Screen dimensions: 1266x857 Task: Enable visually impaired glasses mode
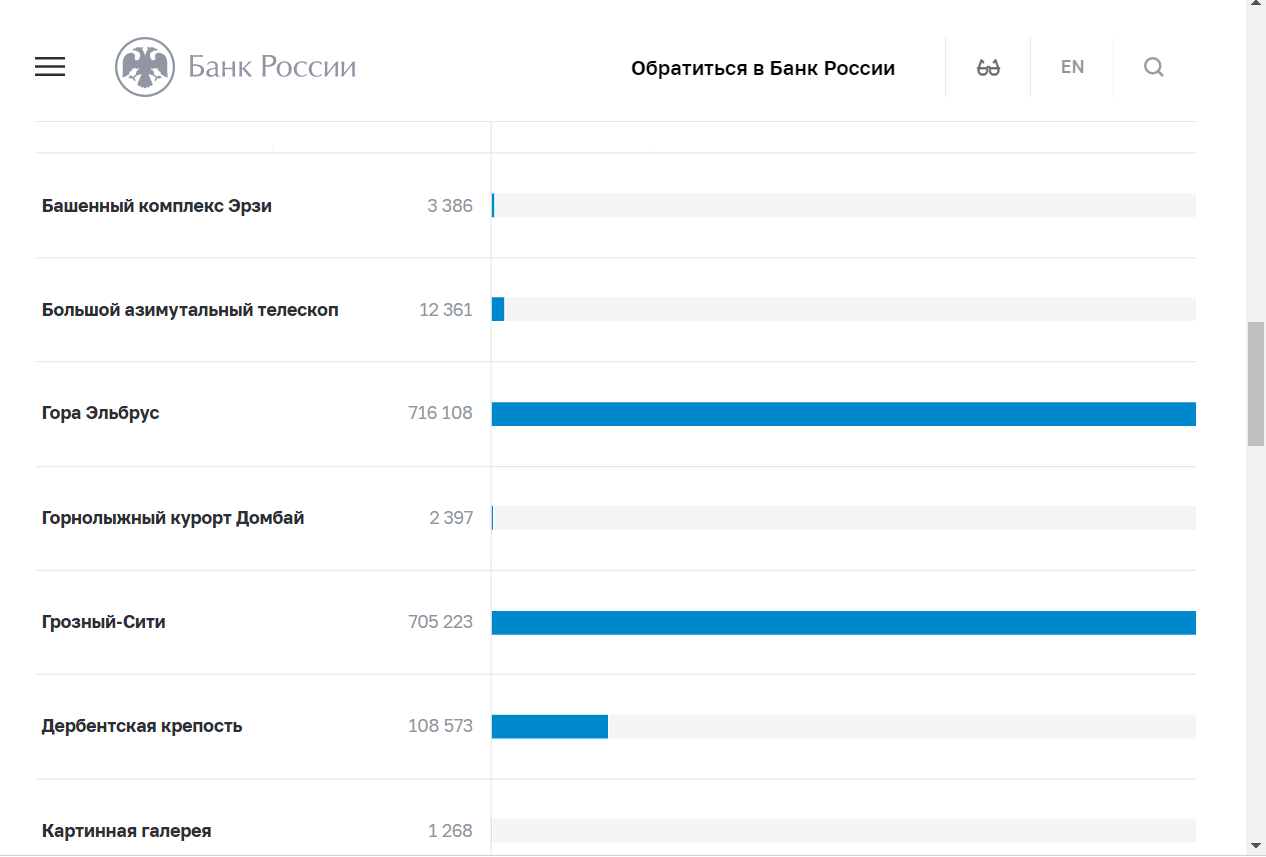coord(988,67)
